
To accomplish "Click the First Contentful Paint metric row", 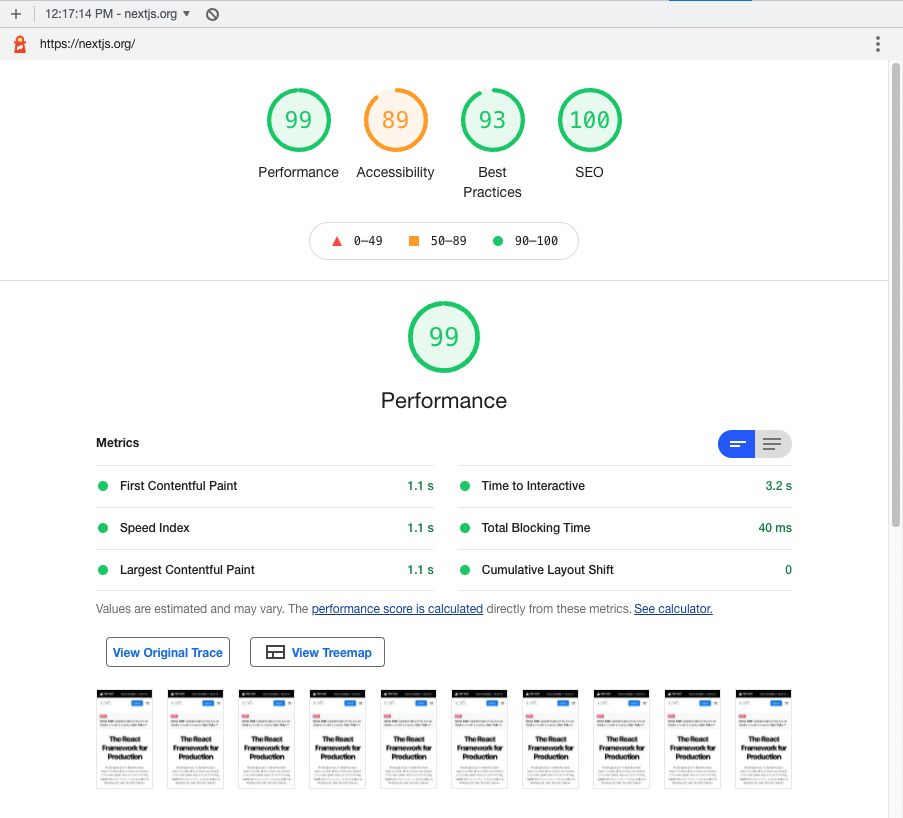I will click(x=265, y=486).
